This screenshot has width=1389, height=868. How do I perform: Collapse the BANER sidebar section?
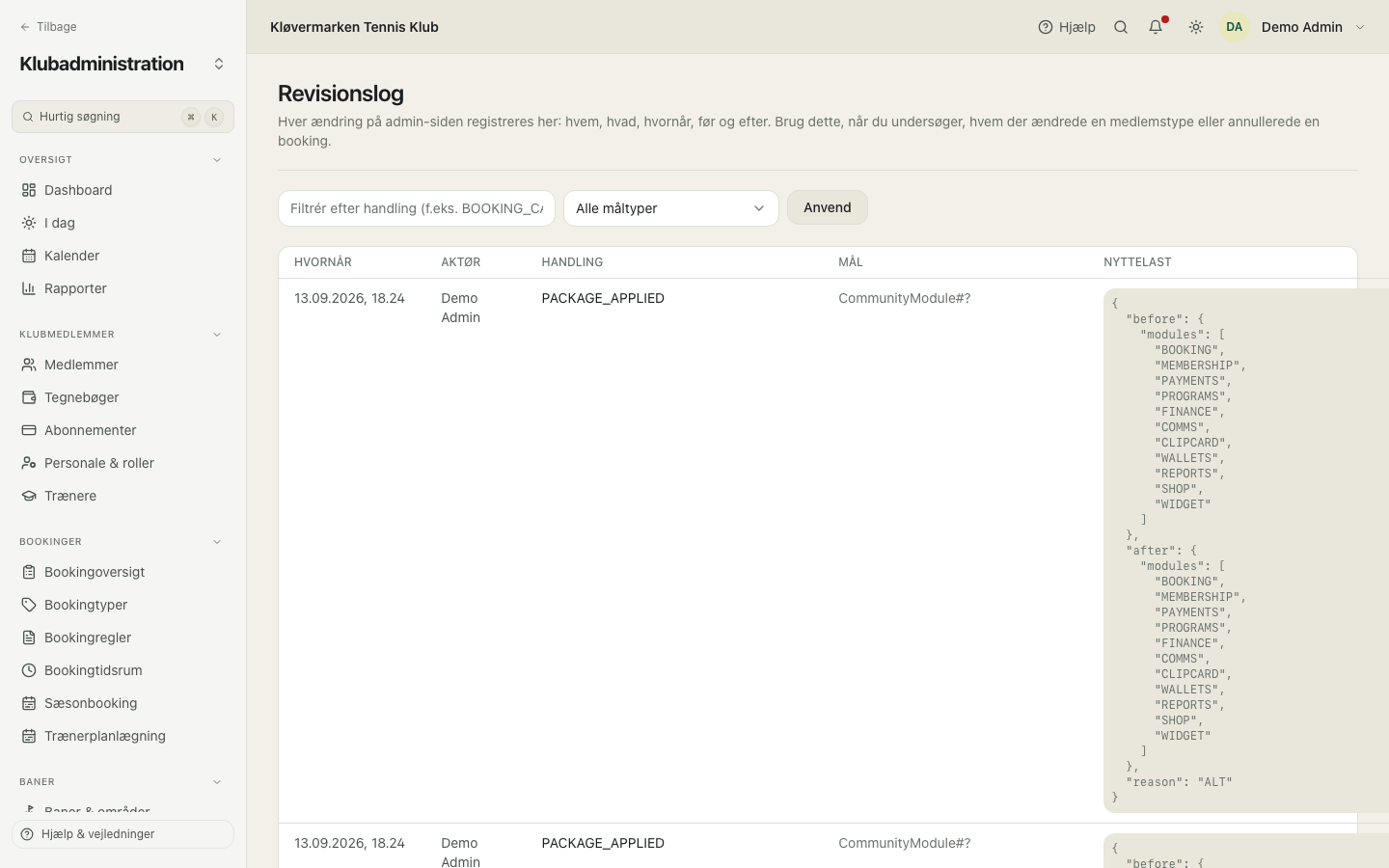click(217, 782)
